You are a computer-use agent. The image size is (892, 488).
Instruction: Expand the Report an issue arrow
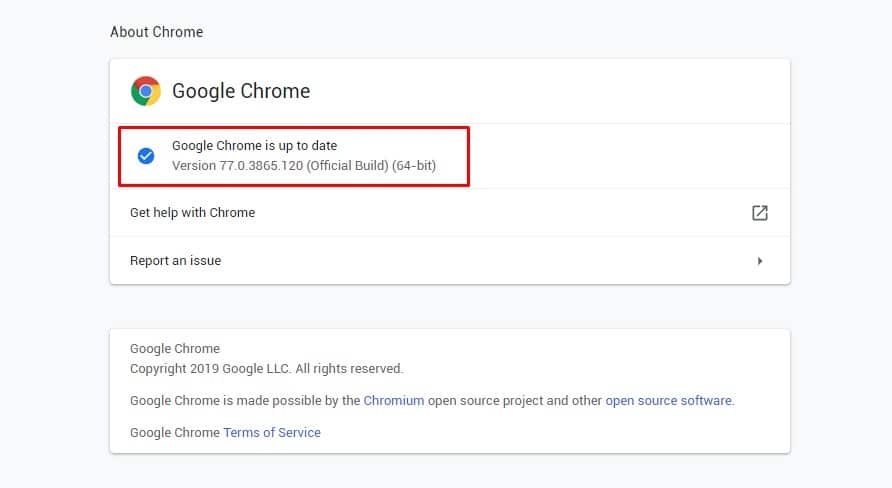(x=759, y=261)
